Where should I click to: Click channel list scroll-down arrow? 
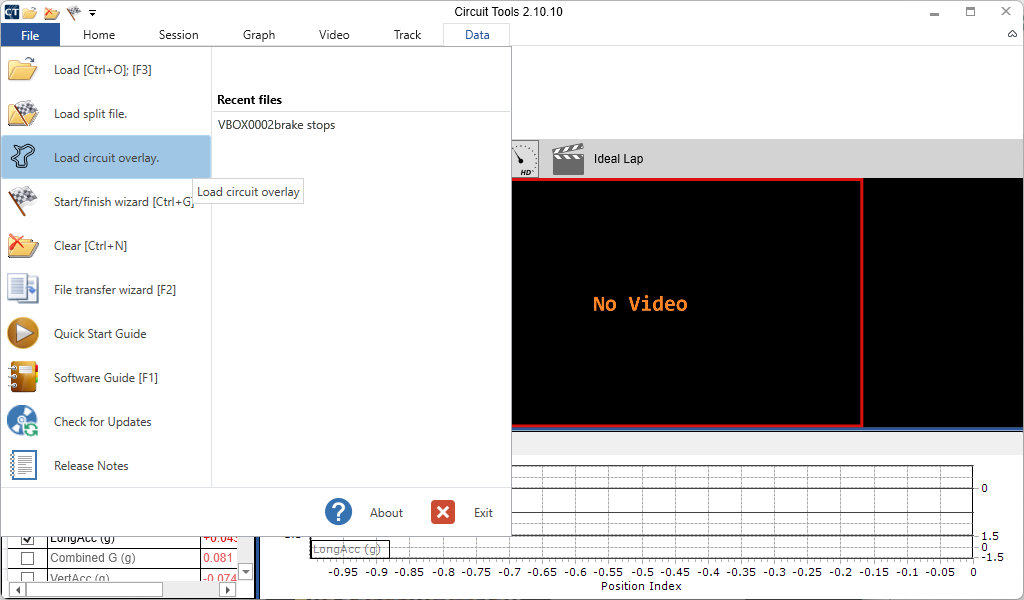(246, 572)
